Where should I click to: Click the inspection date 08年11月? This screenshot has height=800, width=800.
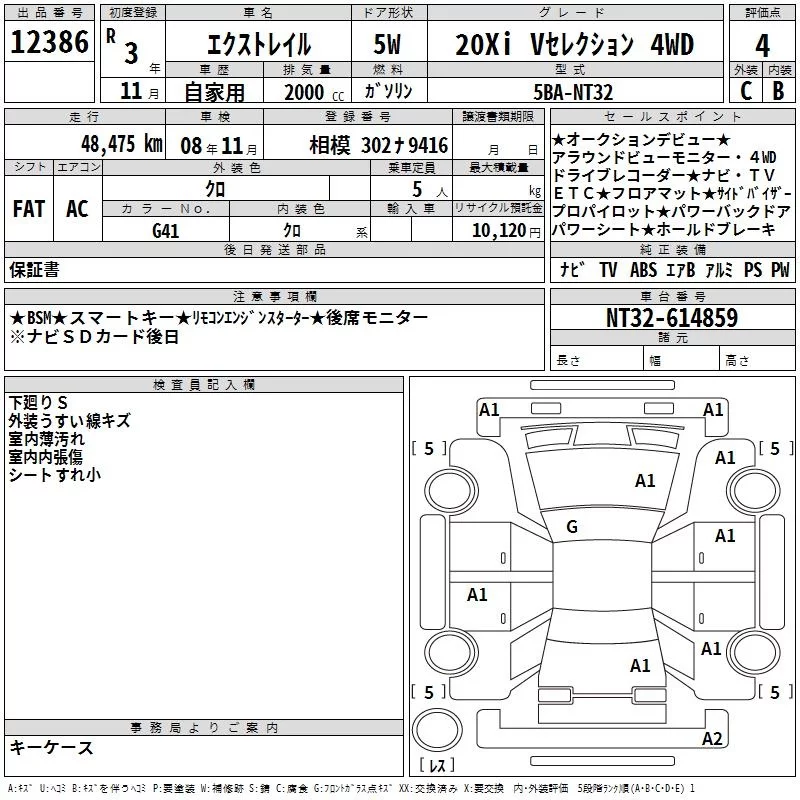[x=219, y=146]
